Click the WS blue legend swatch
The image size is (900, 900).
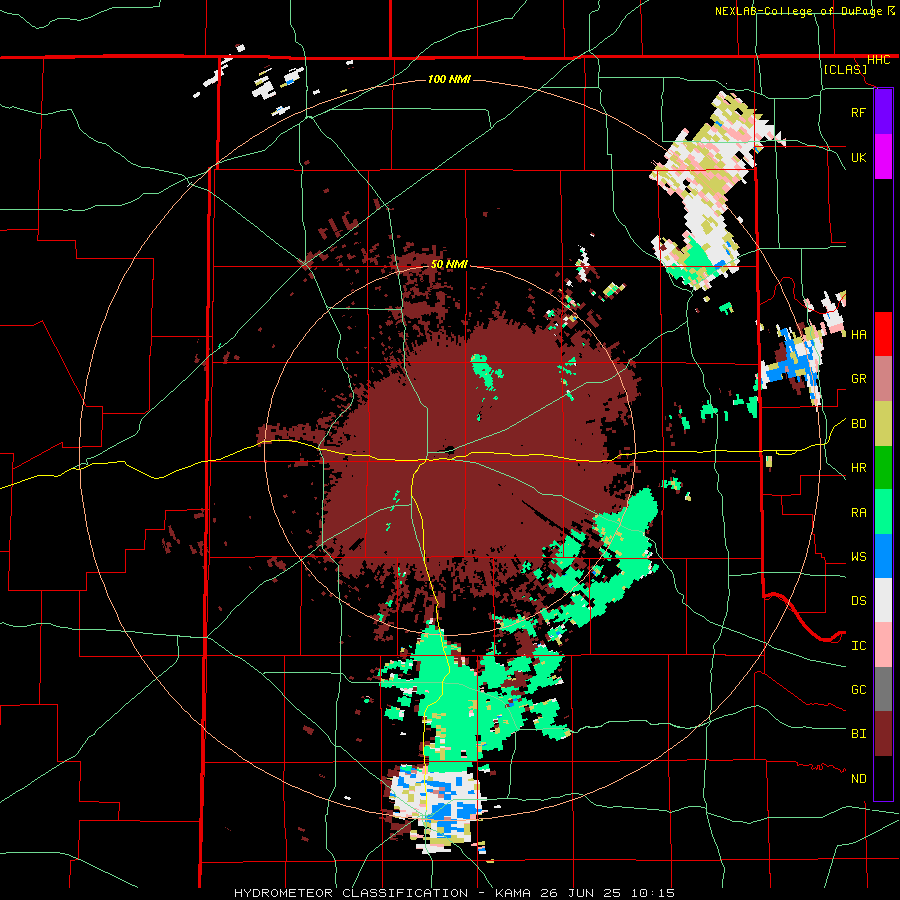[x=883, y=556]
